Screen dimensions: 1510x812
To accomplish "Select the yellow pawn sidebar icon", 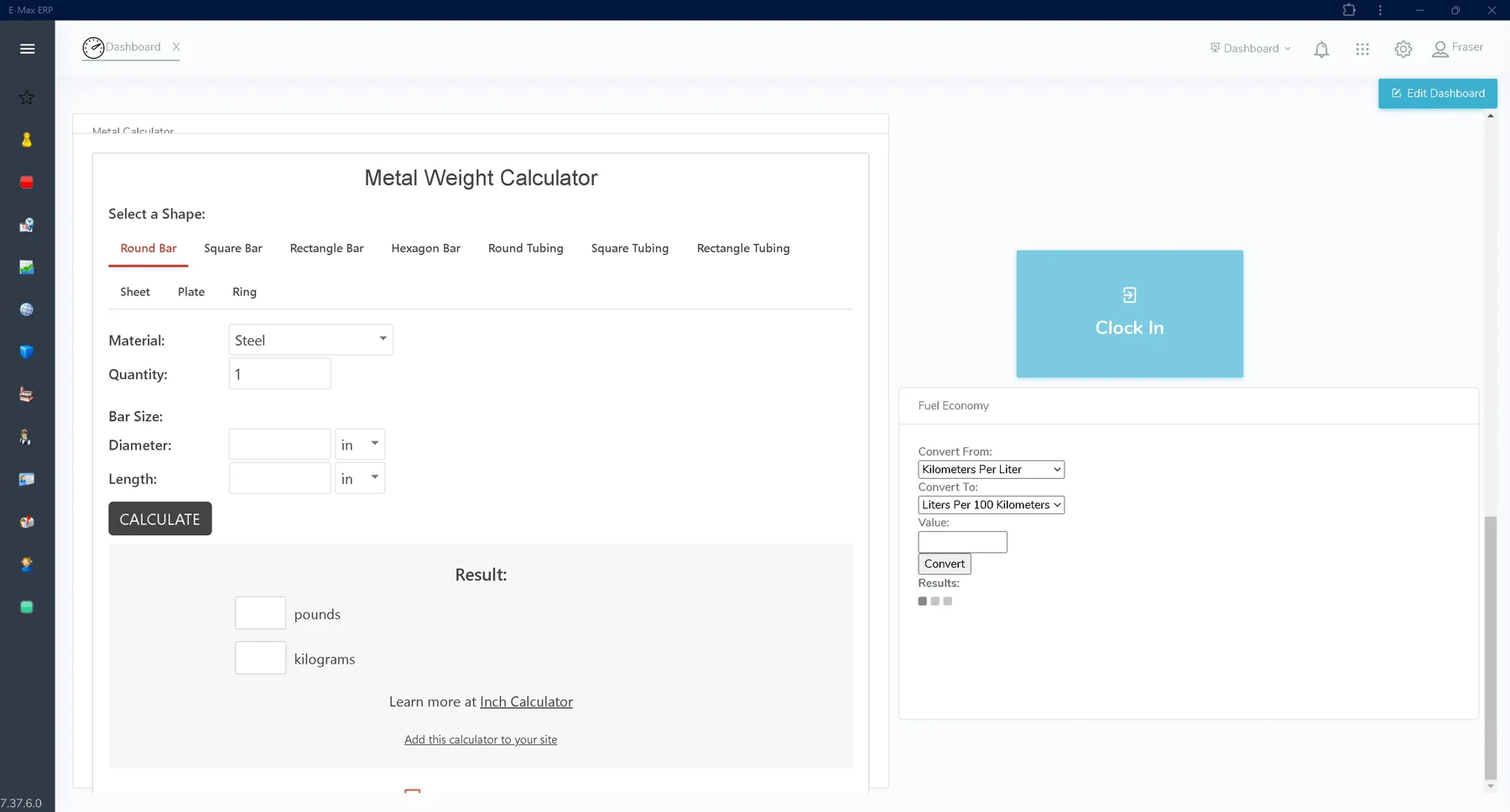I will pyautogui.click(x=27, y=140).
